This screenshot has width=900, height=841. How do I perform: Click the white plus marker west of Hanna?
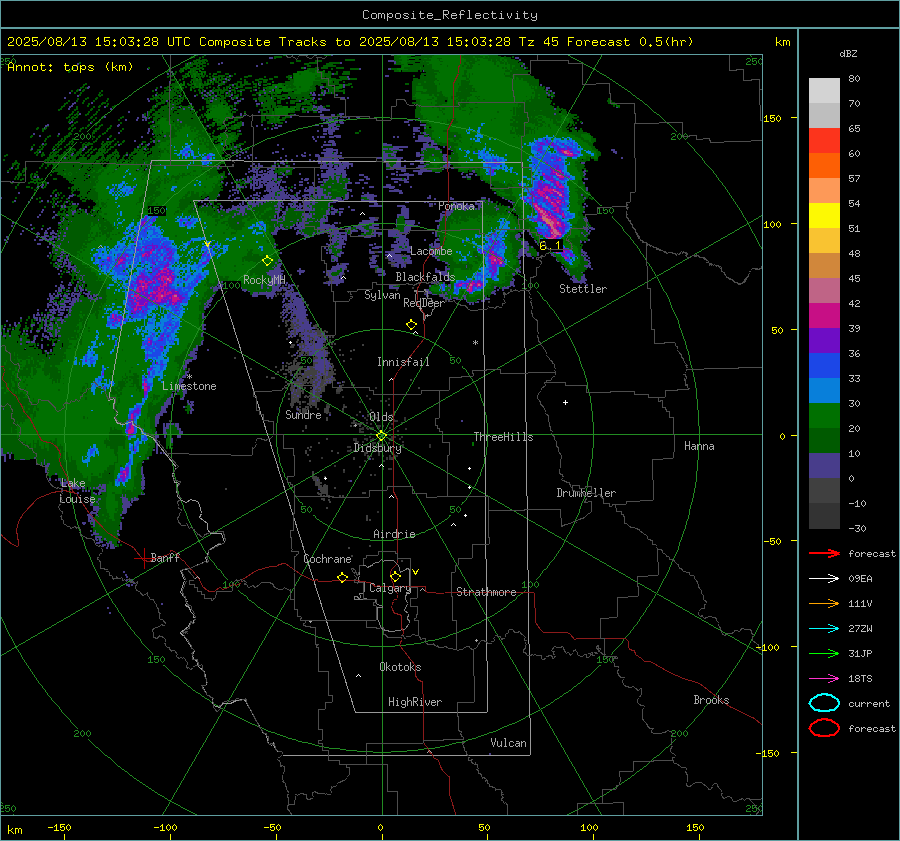pos(565,402)
